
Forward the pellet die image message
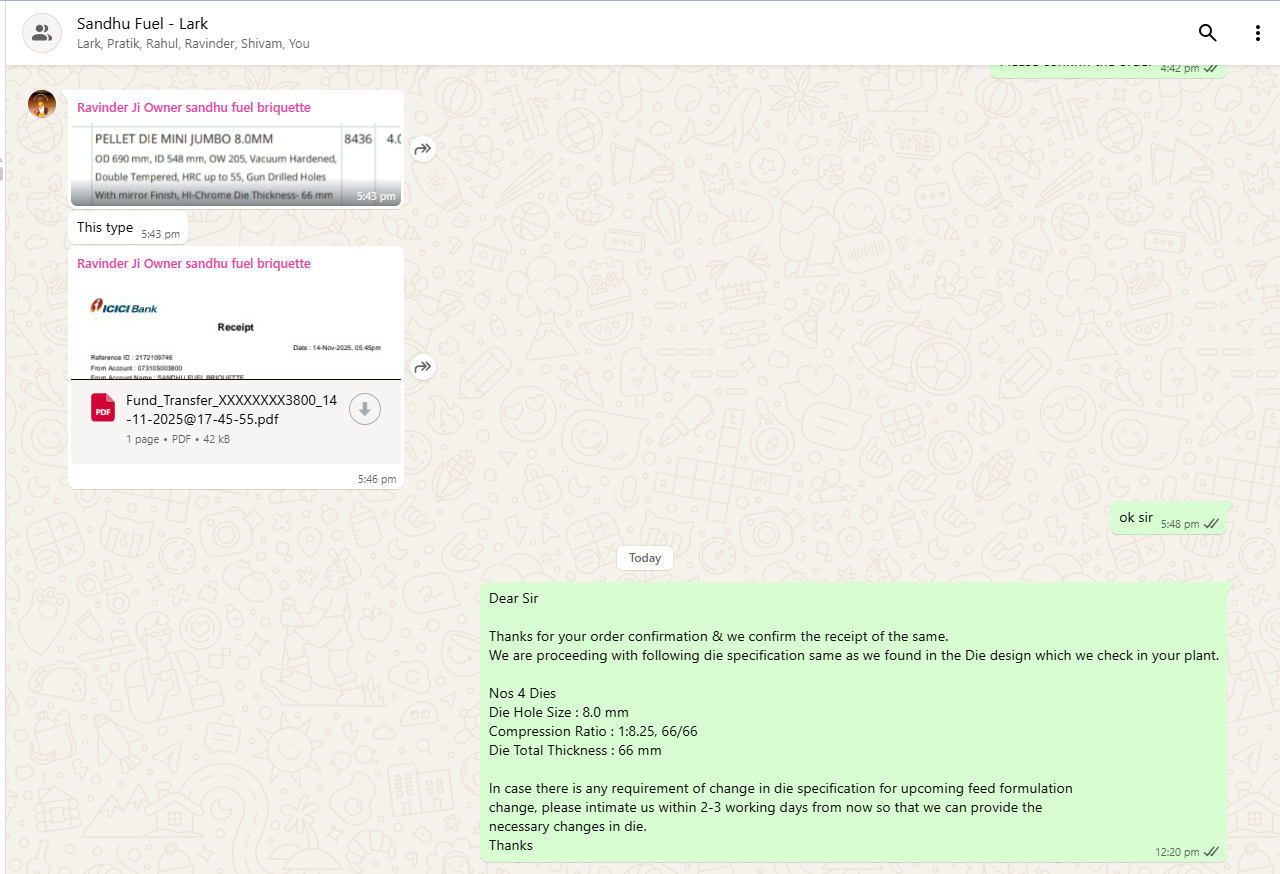point(423,149)
